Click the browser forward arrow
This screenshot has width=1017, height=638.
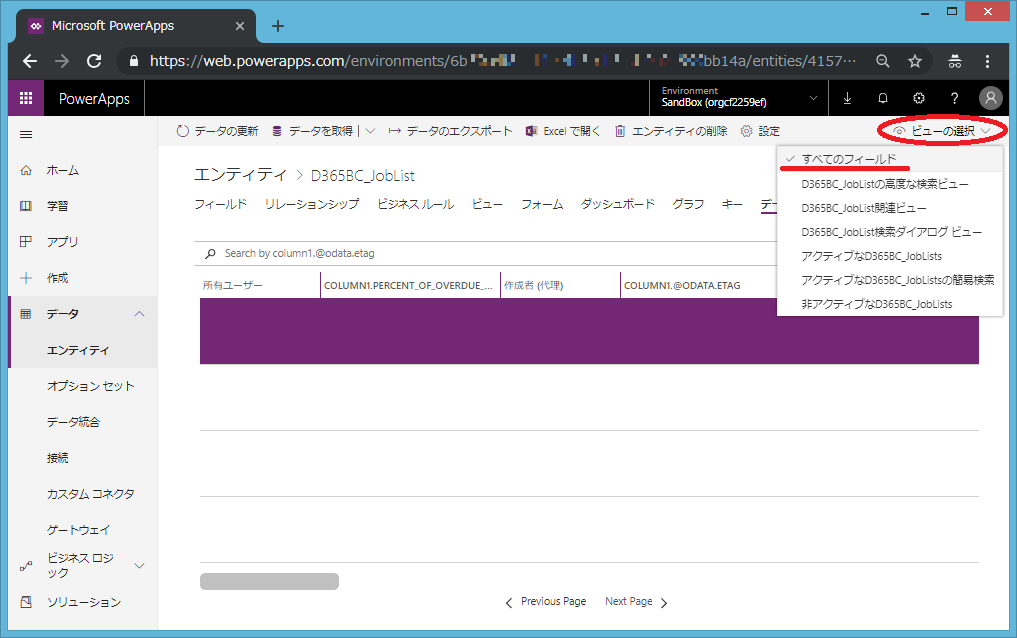(62, 61)
